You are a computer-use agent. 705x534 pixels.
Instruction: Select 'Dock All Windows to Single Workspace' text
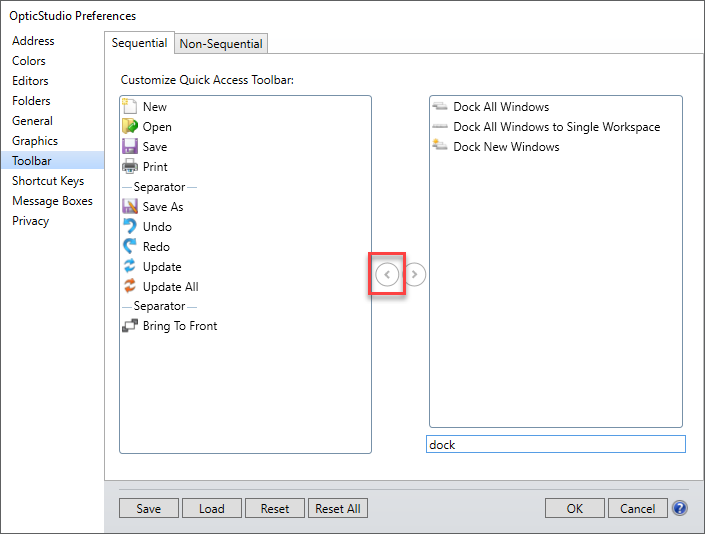coord(557,127)
